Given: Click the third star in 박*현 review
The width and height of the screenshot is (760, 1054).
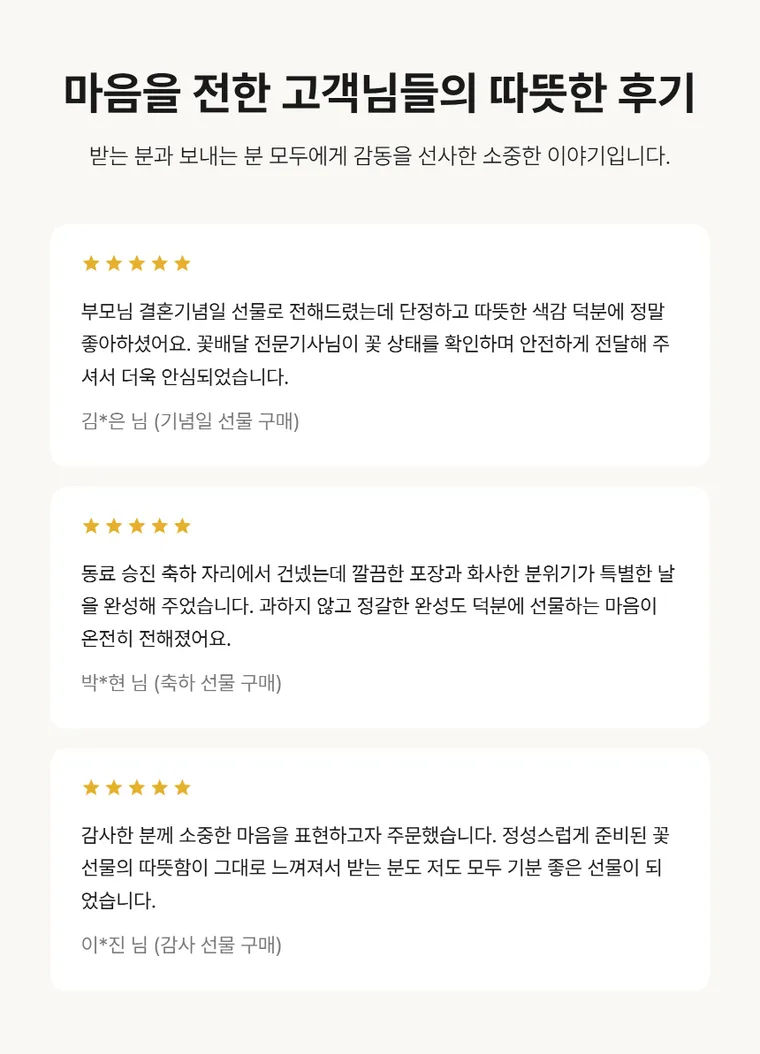Looking at the screenshot, I should pos(137,526).
